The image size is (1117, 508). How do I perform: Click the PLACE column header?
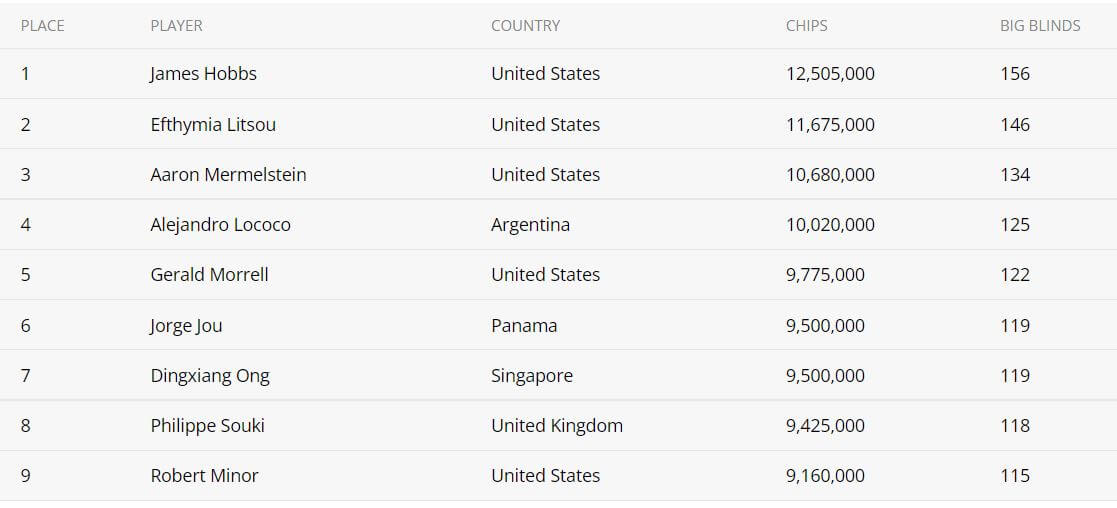coord(42,26)
